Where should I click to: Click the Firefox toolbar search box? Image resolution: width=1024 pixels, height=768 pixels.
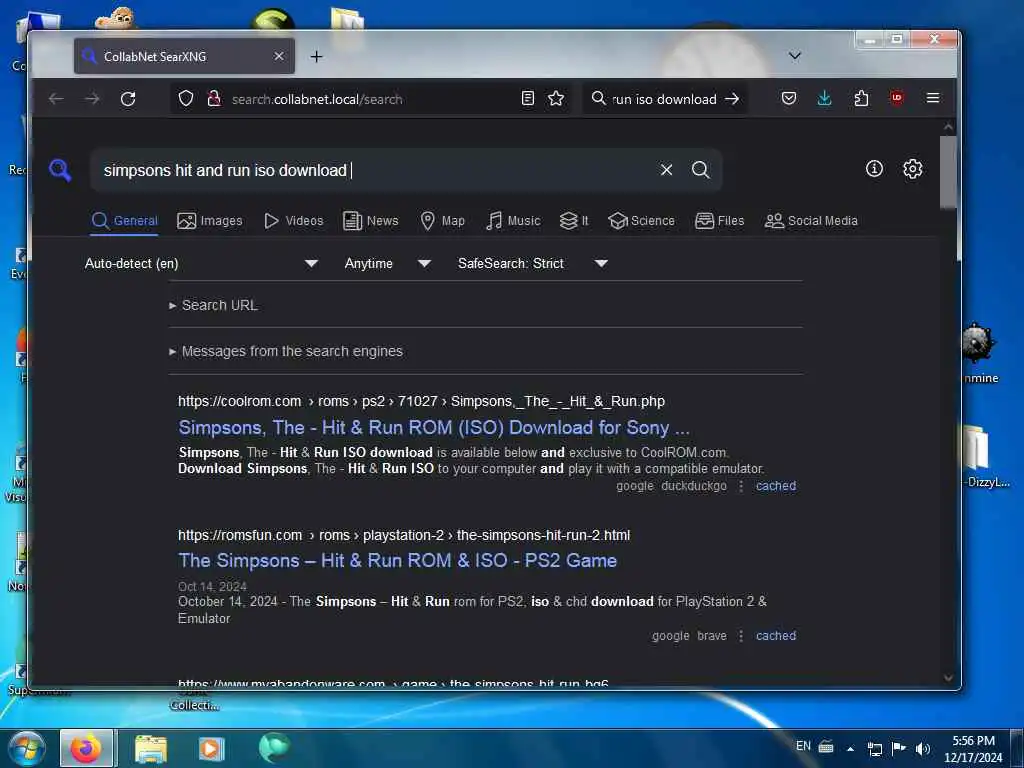coord(663,99)
